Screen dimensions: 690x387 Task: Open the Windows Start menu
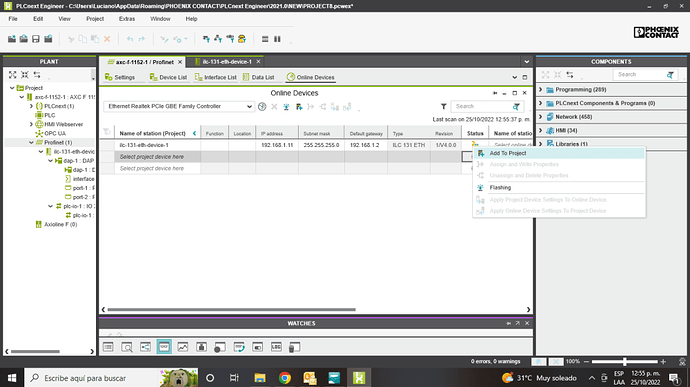[12, 378]
